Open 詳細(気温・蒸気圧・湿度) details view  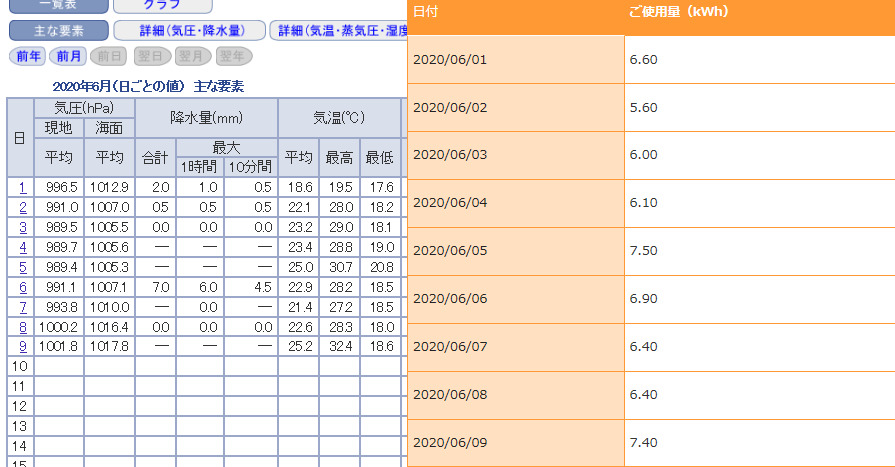(340, 30)
